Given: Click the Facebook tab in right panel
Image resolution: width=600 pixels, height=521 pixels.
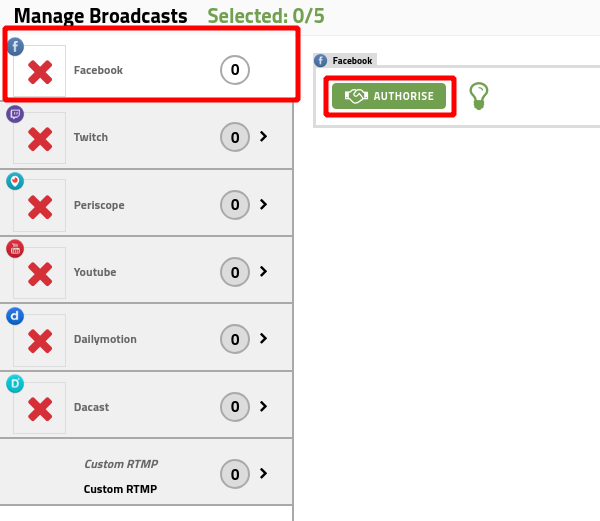Looking at the screenshot, I should click(x=345, y=60).
